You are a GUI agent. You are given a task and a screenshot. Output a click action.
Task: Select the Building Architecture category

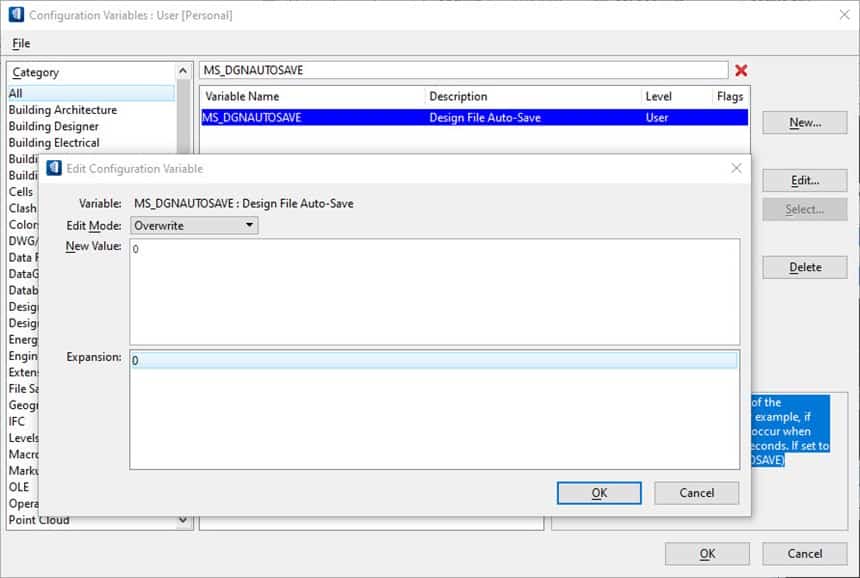(x=60, y=109)
